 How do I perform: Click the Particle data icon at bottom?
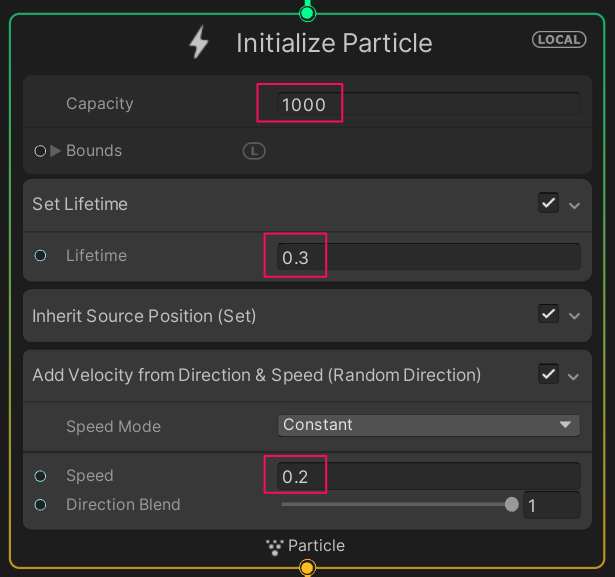[275, 547]
